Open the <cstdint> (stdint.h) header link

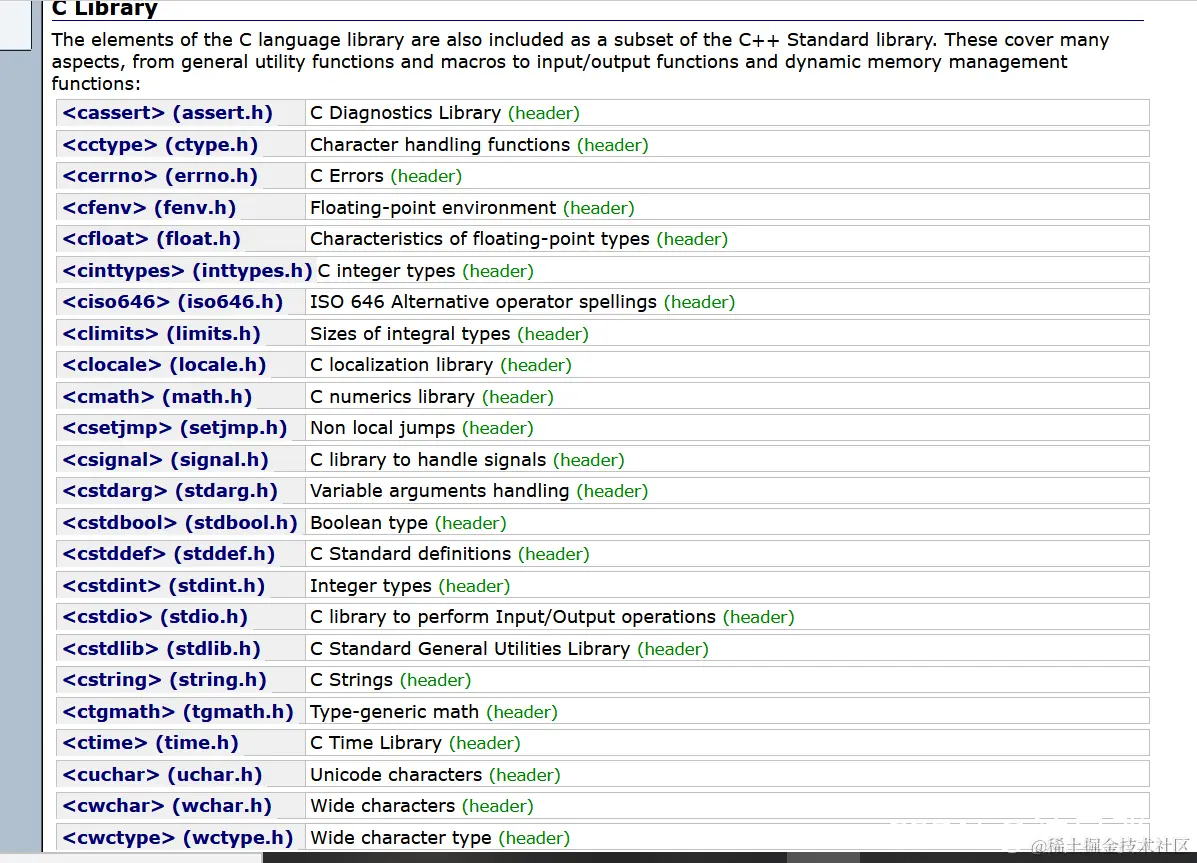pos(163,586)
